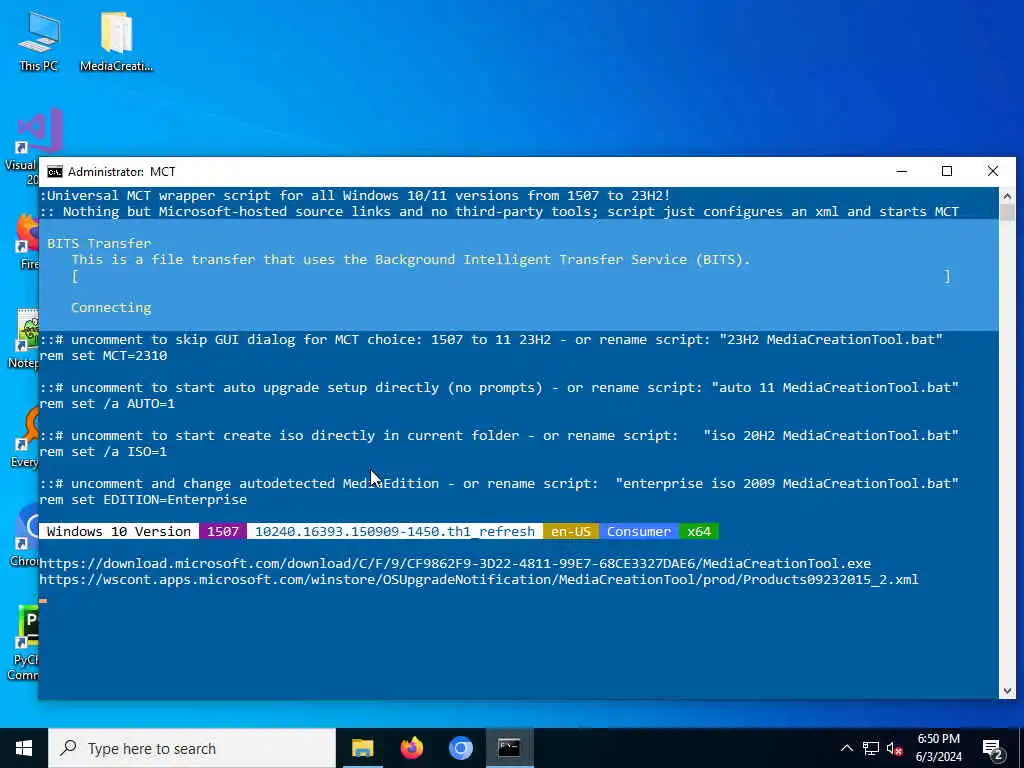Viewport: 1024px width, 768px height.
Task: Open the Action Center notifications icon
Action: click(x=992, y=749)
